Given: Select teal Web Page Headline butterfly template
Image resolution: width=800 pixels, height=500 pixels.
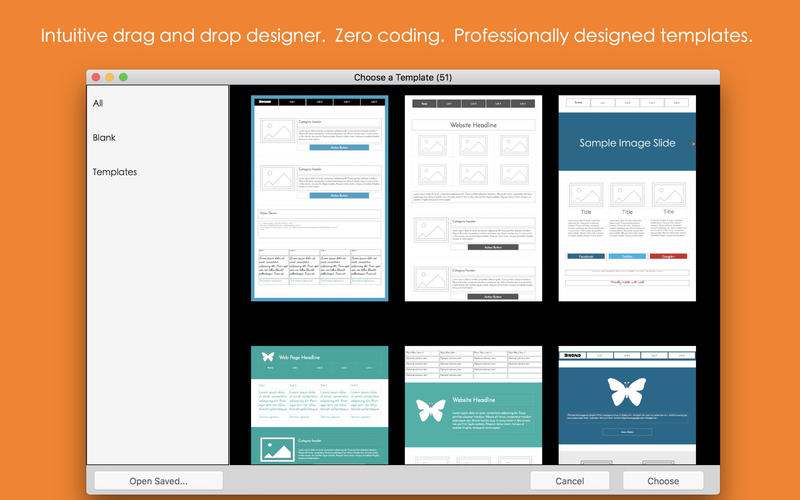Looking at the screenshot, I should pyautogui.click(x=319, y=405).
